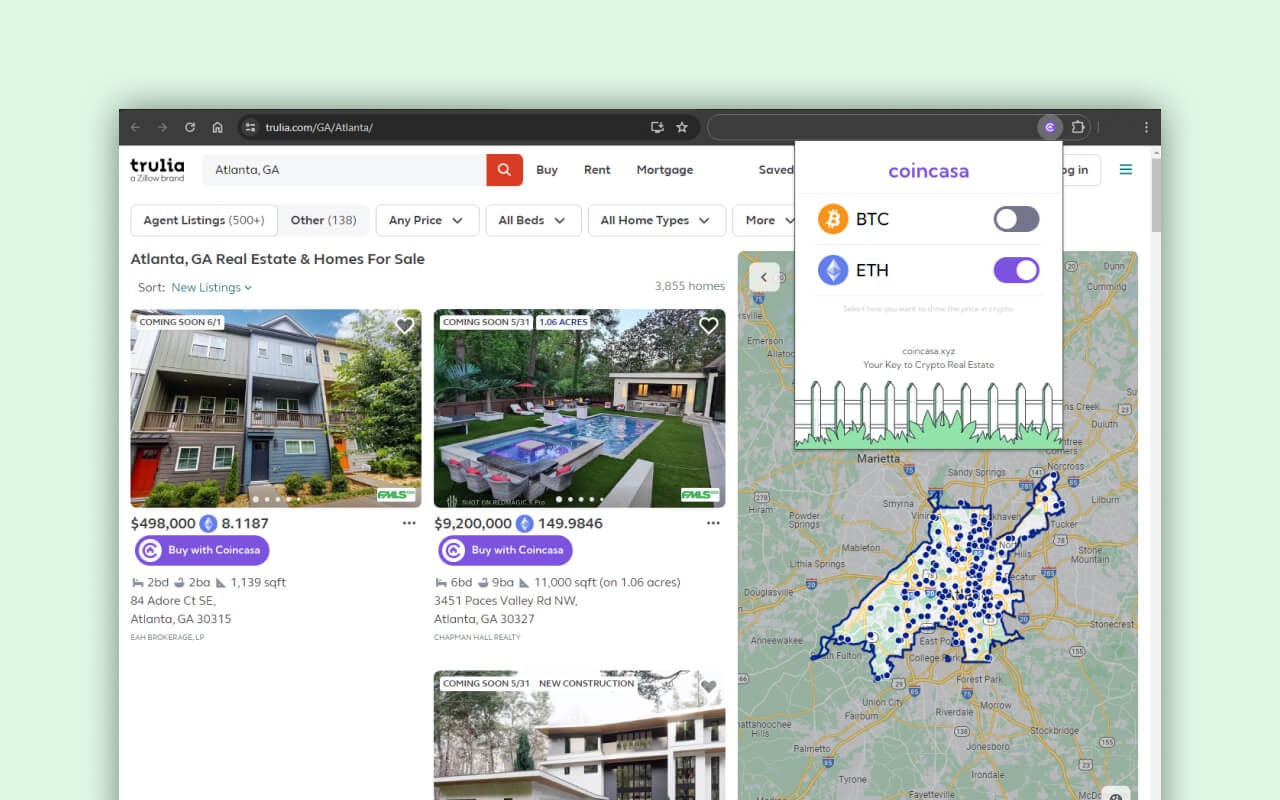Click Ethereum icon next to 149.9846 price
The width and height of the screenshot is (1280, 800).
(524, 523)
